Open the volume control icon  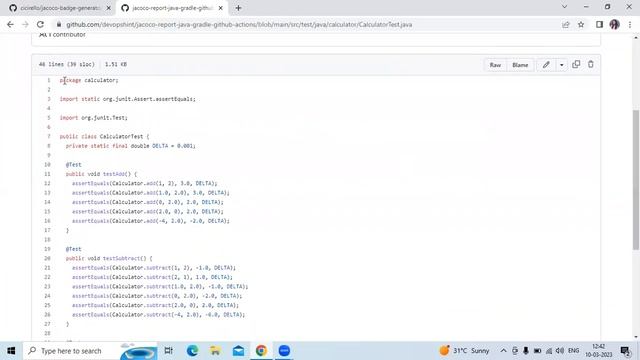coord(560,351)
